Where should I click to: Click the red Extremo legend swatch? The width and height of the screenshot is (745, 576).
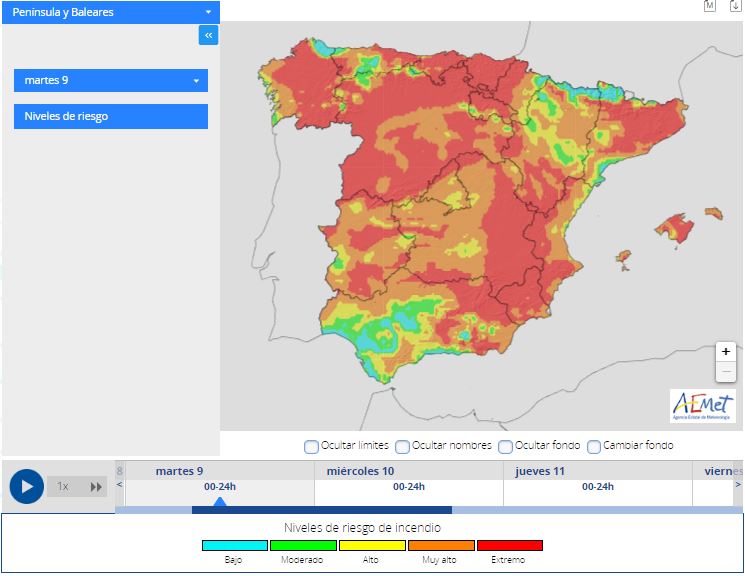click(x=509, y=546)
